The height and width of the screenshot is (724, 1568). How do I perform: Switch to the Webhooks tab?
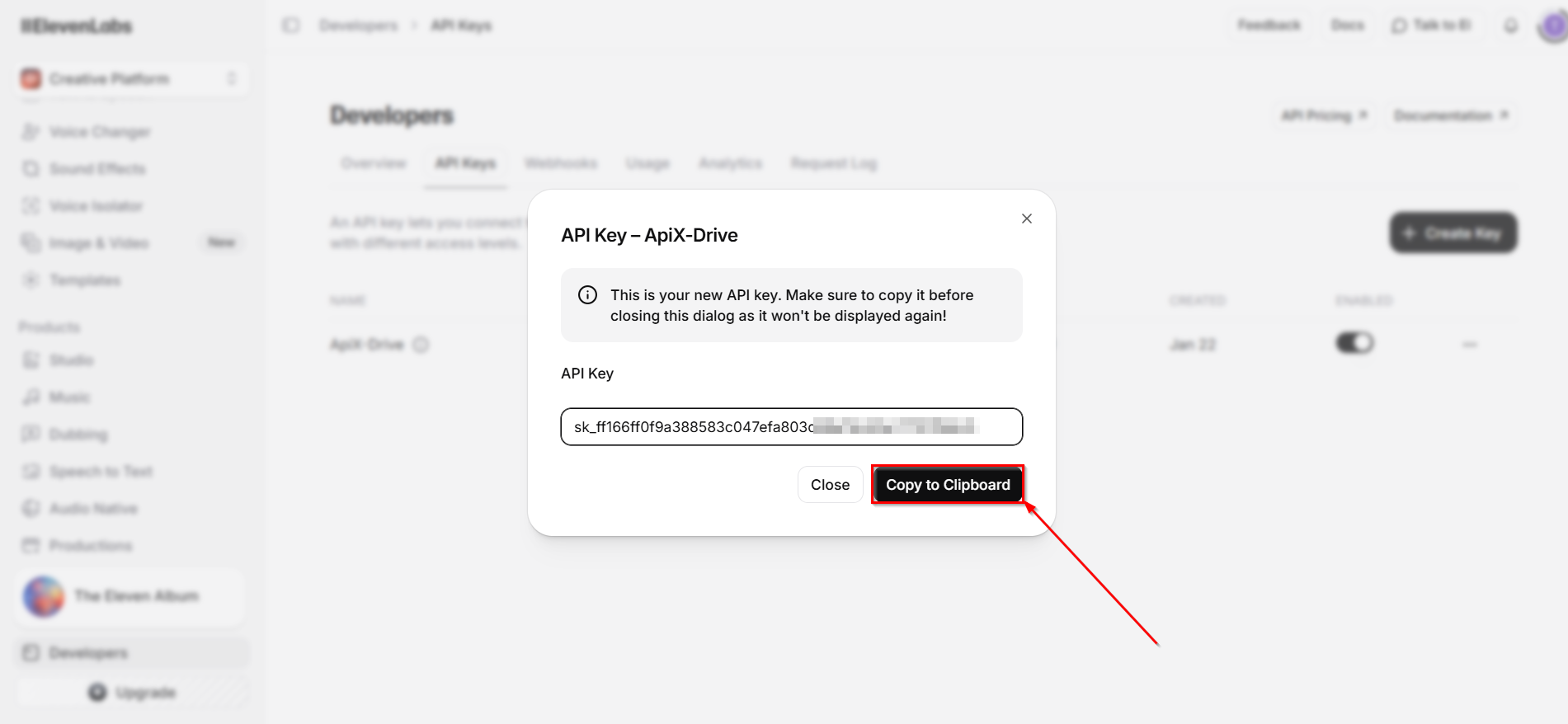point(561,163)
